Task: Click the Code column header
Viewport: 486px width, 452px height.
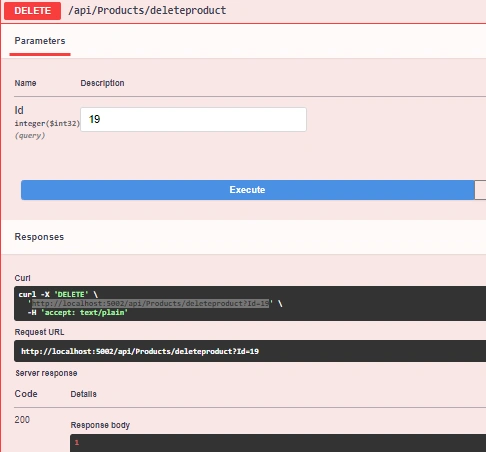Action: pos(26,394)
